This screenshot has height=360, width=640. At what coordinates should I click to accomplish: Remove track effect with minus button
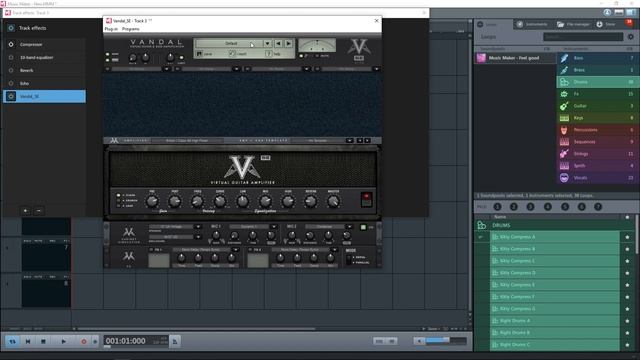point(39,211)
